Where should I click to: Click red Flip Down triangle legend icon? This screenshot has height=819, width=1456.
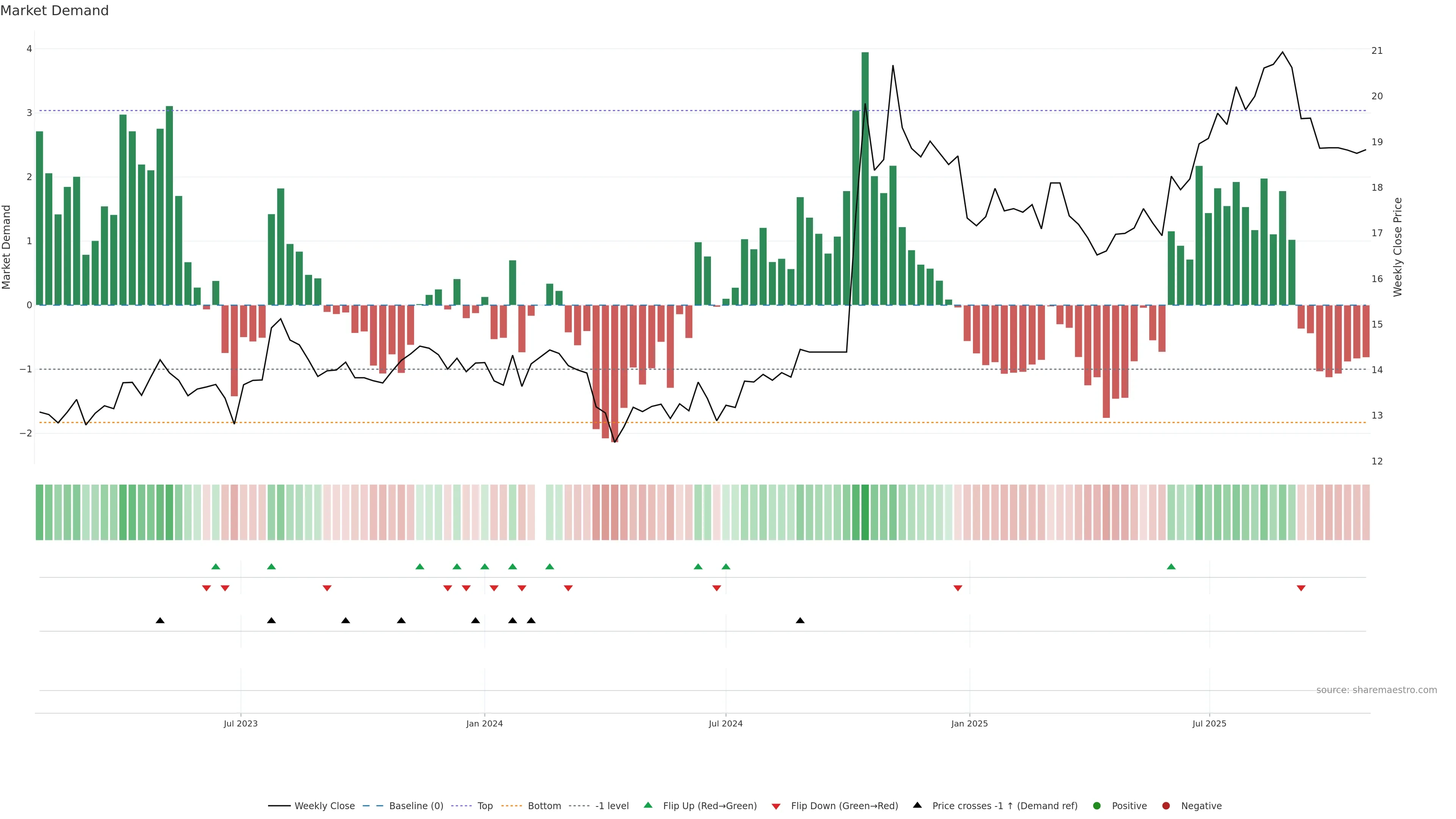point(776,806)
